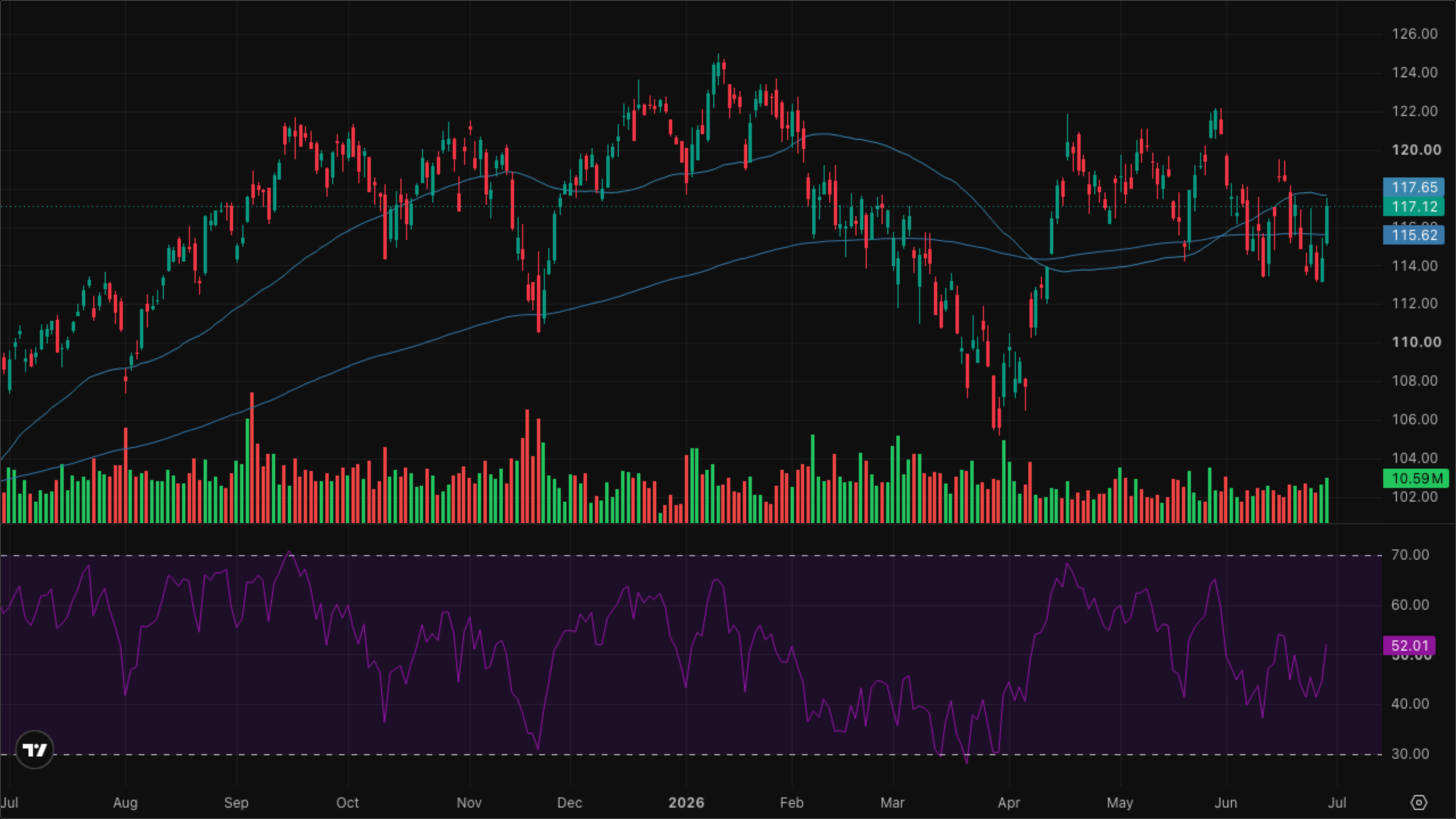Click the Feb month label
The width and height of the screenshot is (1456, 819).
[x=792, y=803]
